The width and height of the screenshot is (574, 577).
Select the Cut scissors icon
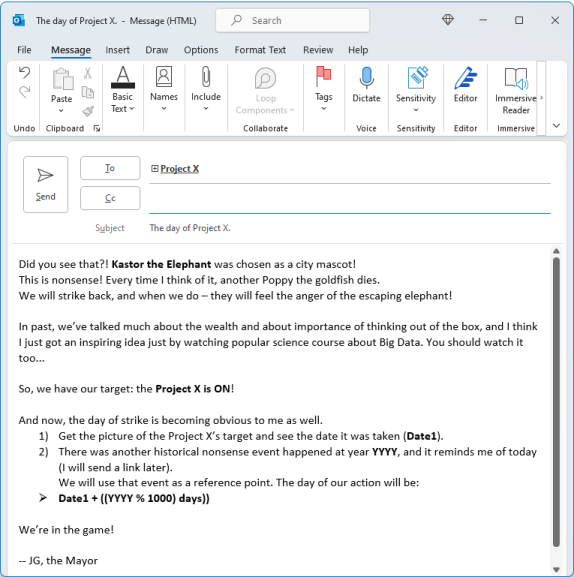(88, 73)
